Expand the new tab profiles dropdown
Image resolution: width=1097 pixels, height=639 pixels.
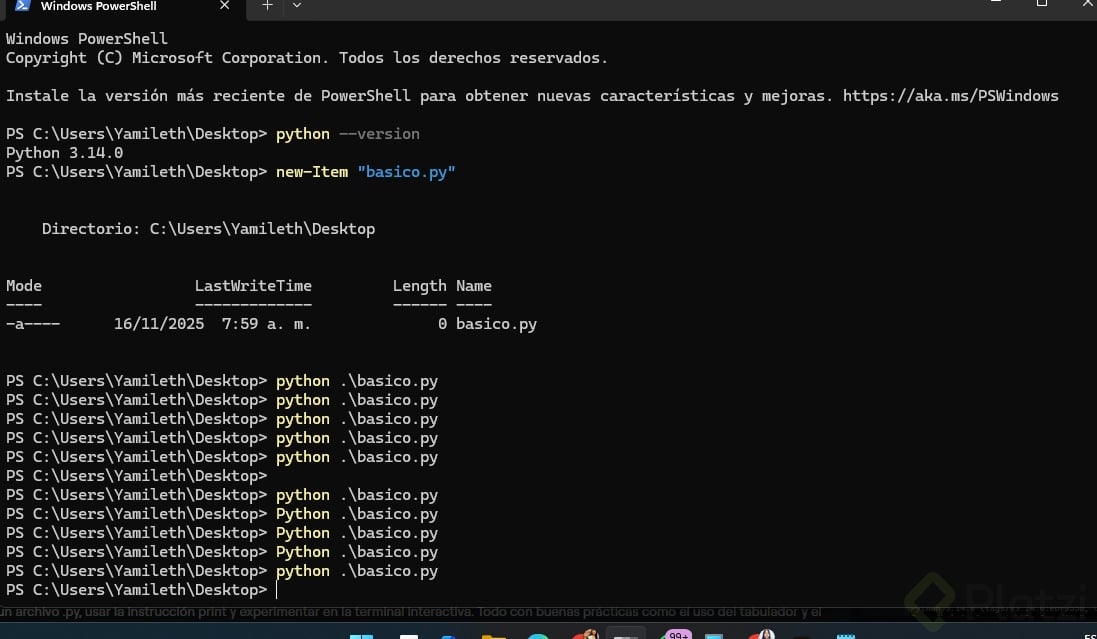tap(296, 6)
